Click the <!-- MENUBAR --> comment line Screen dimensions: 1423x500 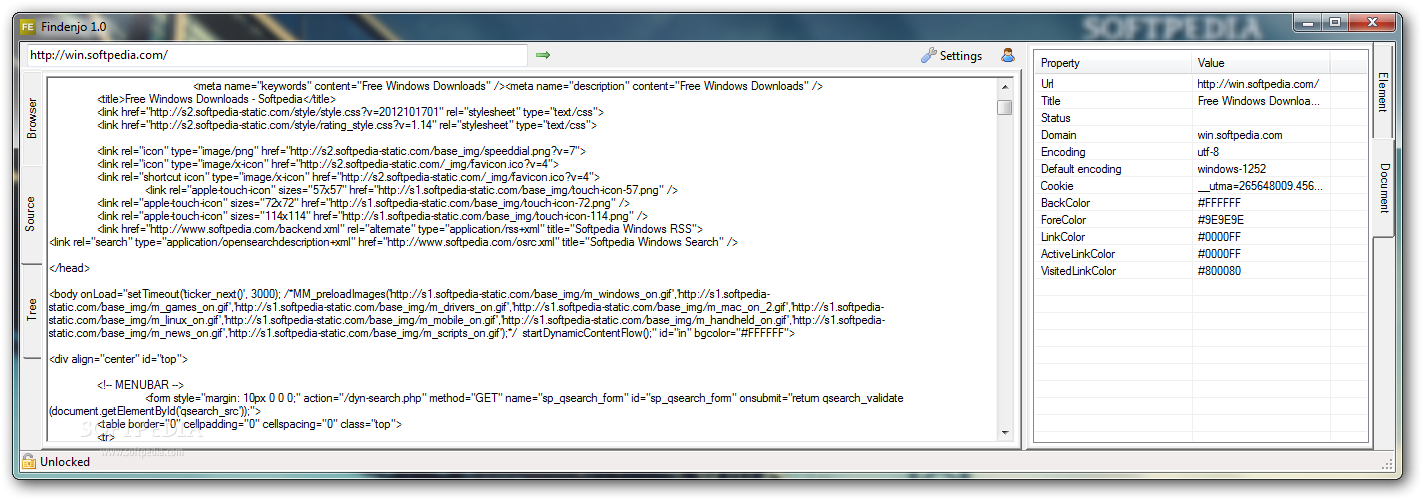(141, 385)
